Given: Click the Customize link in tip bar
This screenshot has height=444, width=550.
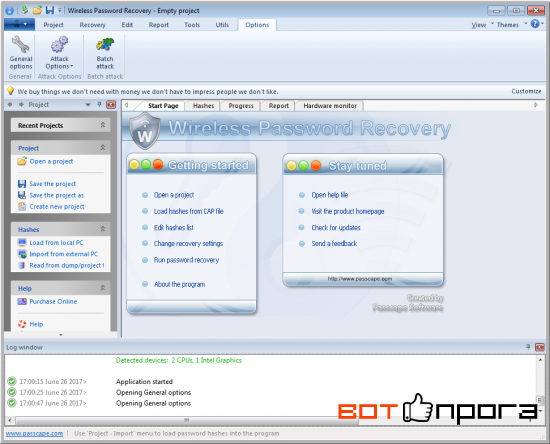Looking at the screenshot, I should click(526, 91).
